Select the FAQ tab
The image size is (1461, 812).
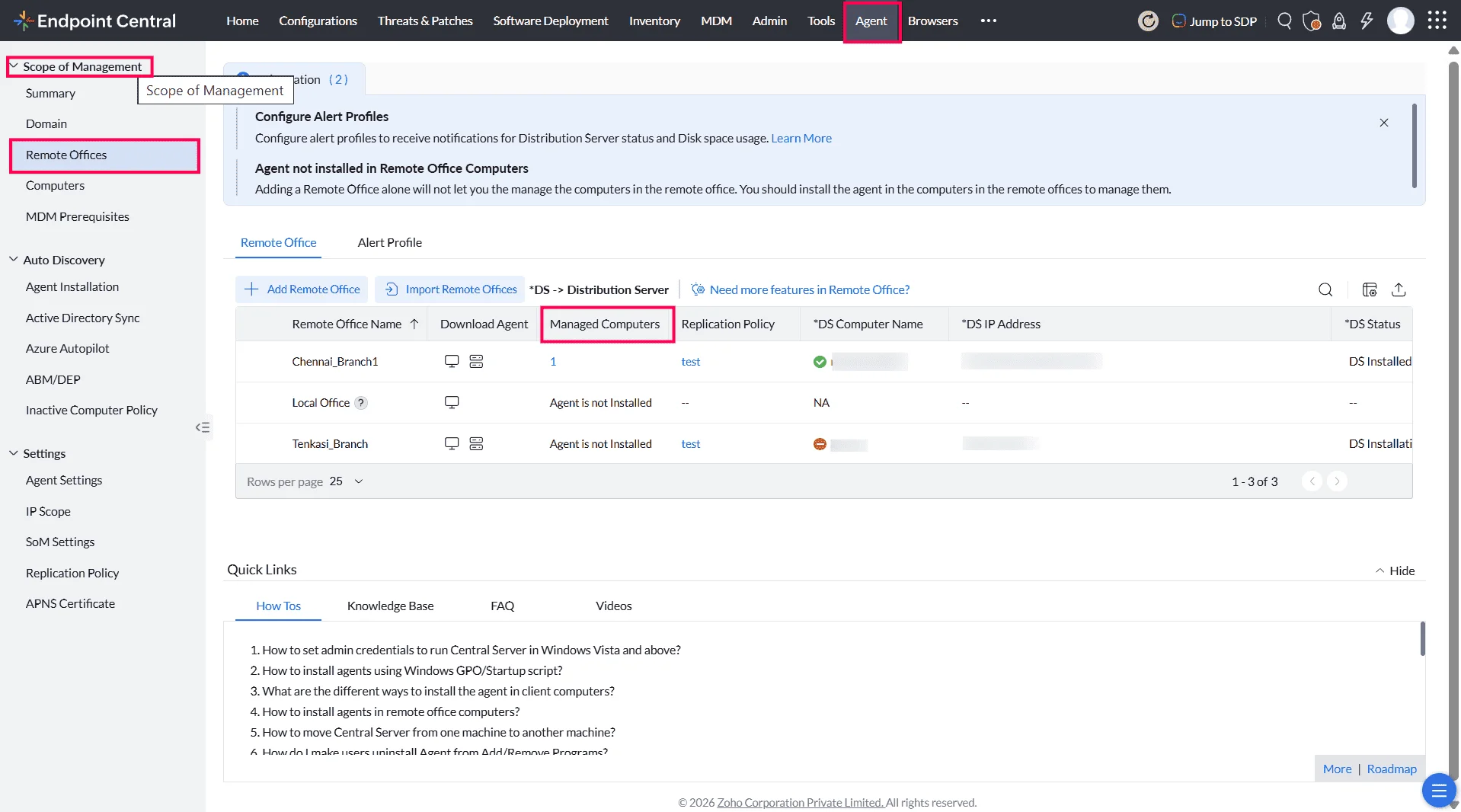(502, 606)
